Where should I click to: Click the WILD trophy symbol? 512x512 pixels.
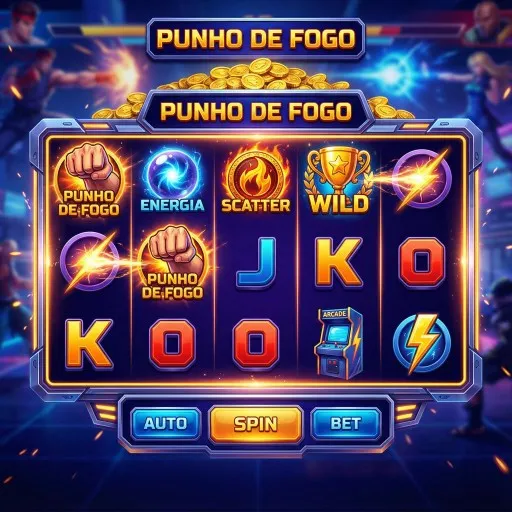[x=339, y=181]
